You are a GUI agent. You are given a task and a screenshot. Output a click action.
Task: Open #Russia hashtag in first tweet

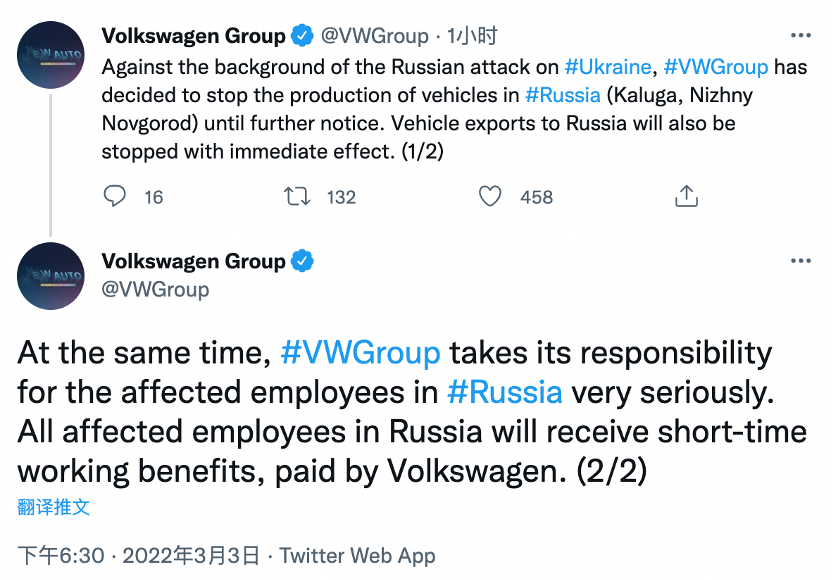[x=563, y=96]
